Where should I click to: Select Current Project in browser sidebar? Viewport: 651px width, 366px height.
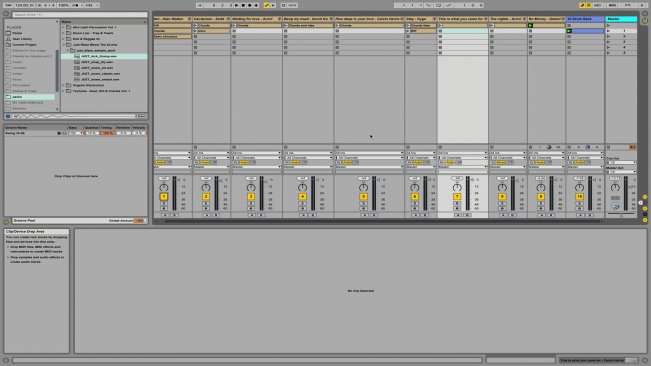click(24, 44)
